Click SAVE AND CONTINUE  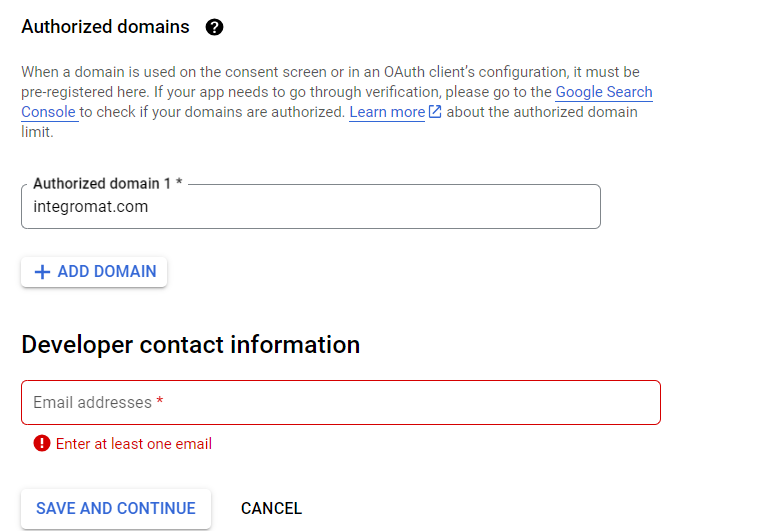coord(116,508)
